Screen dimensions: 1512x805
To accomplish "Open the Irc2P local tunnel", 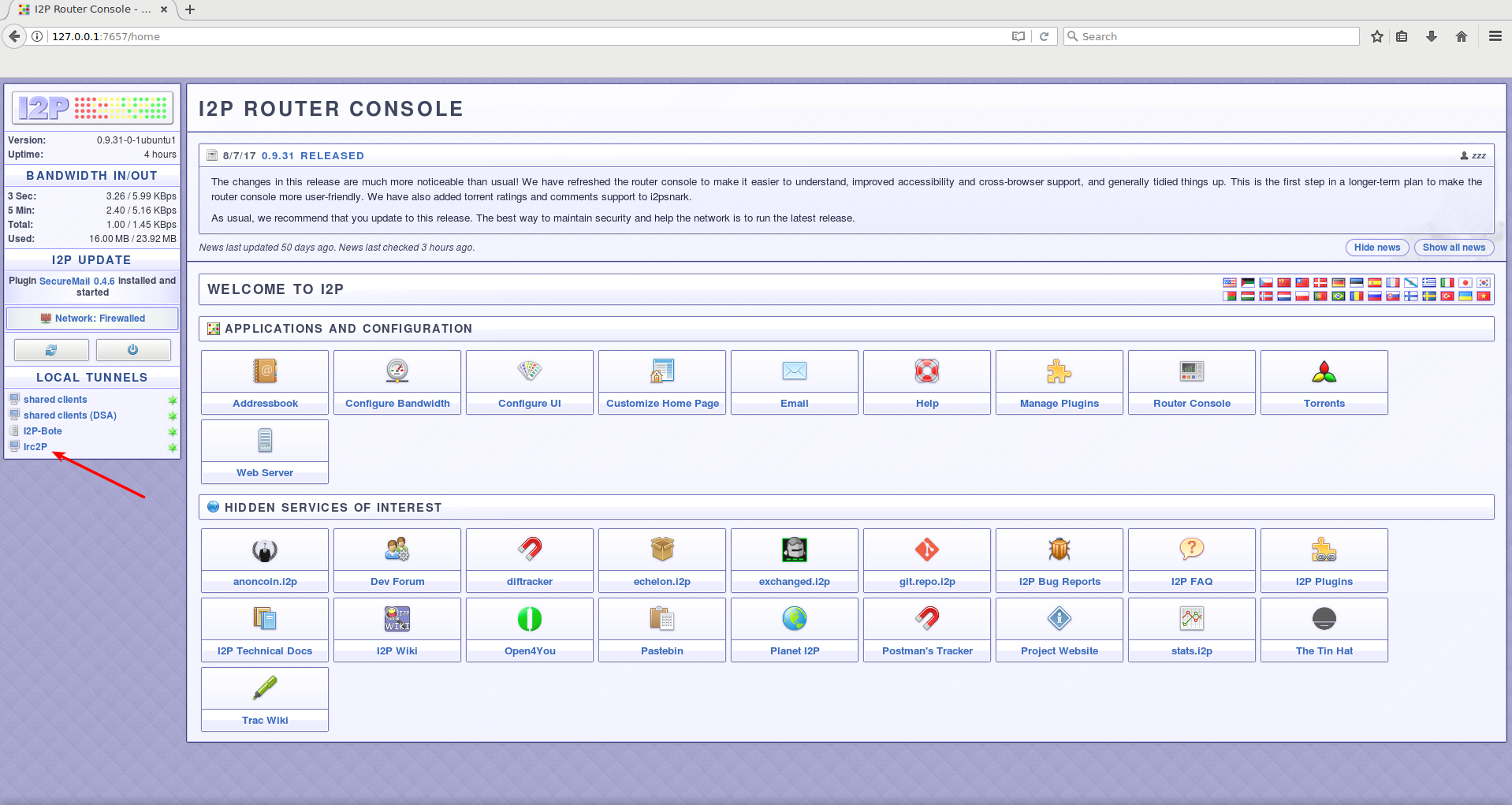I will tap(35, 447).
